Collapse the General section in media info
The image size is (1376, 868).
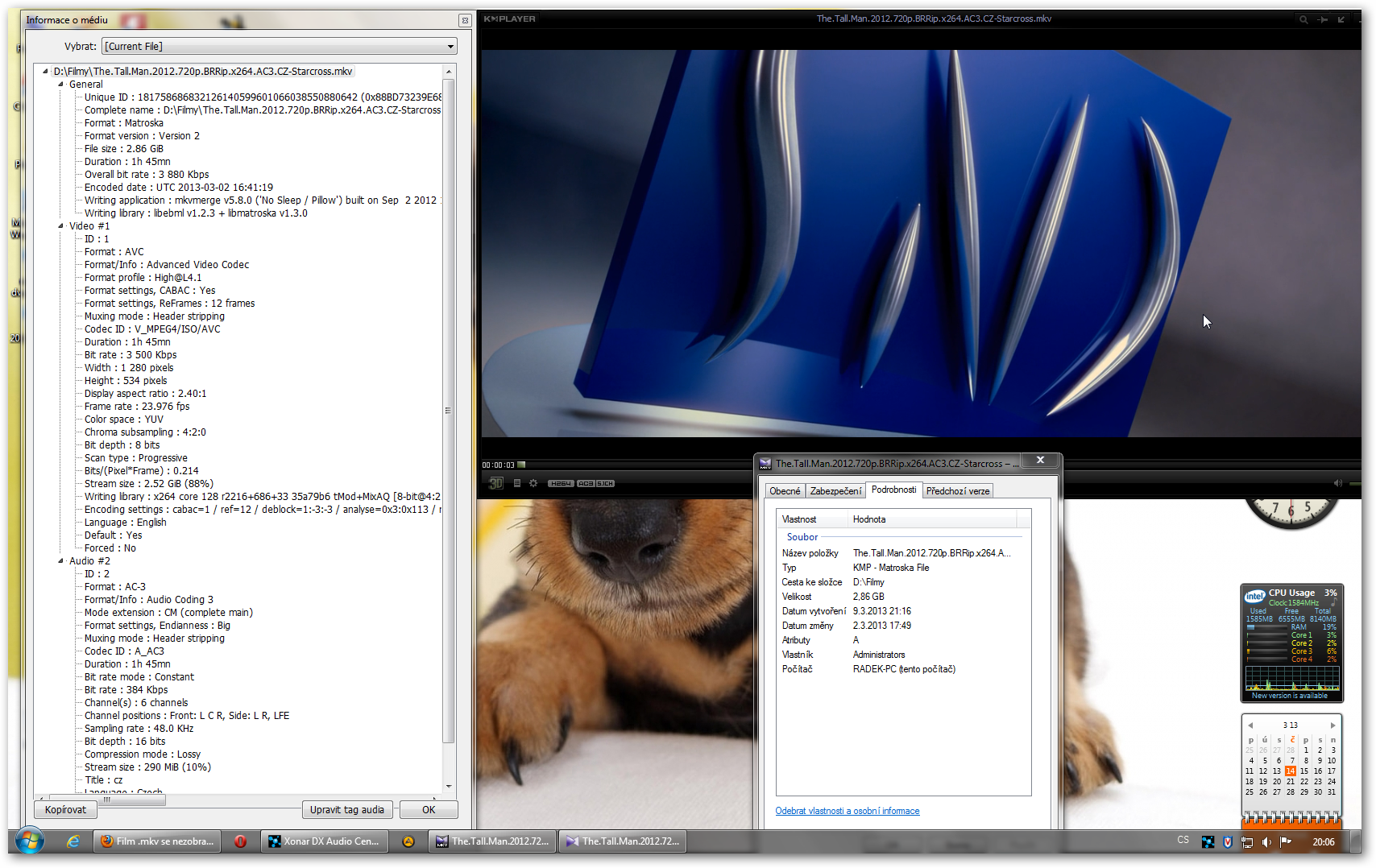pyautogui.click(x=60, y=84)
